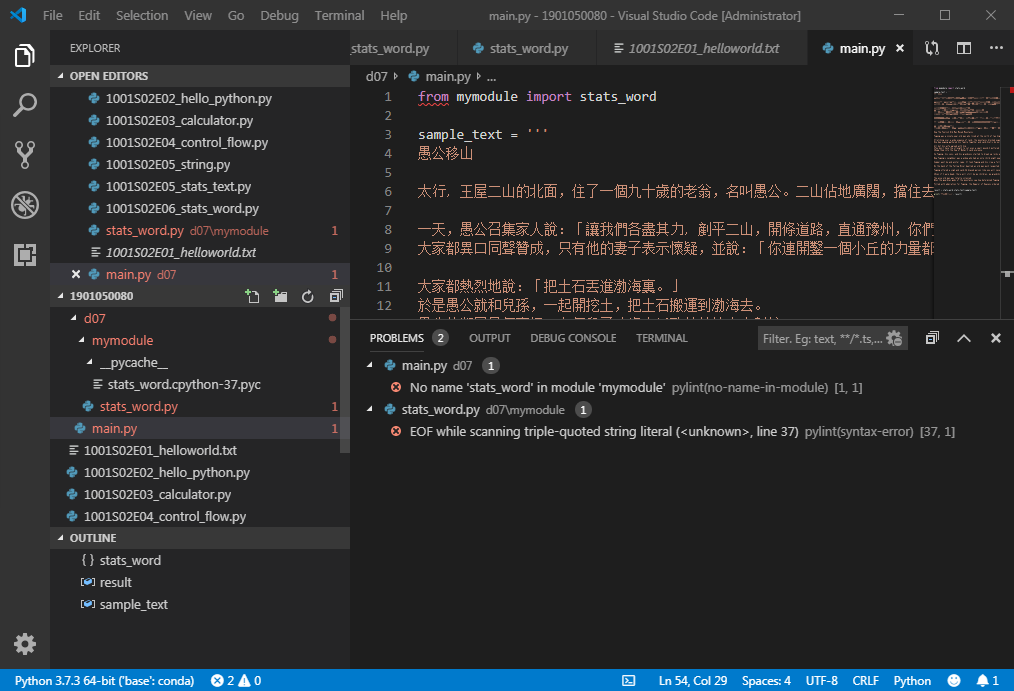Click the errors and warnings status indicator
Image resolution: width=1014 pixels, height=691 pixels.
tap(236, 681)
